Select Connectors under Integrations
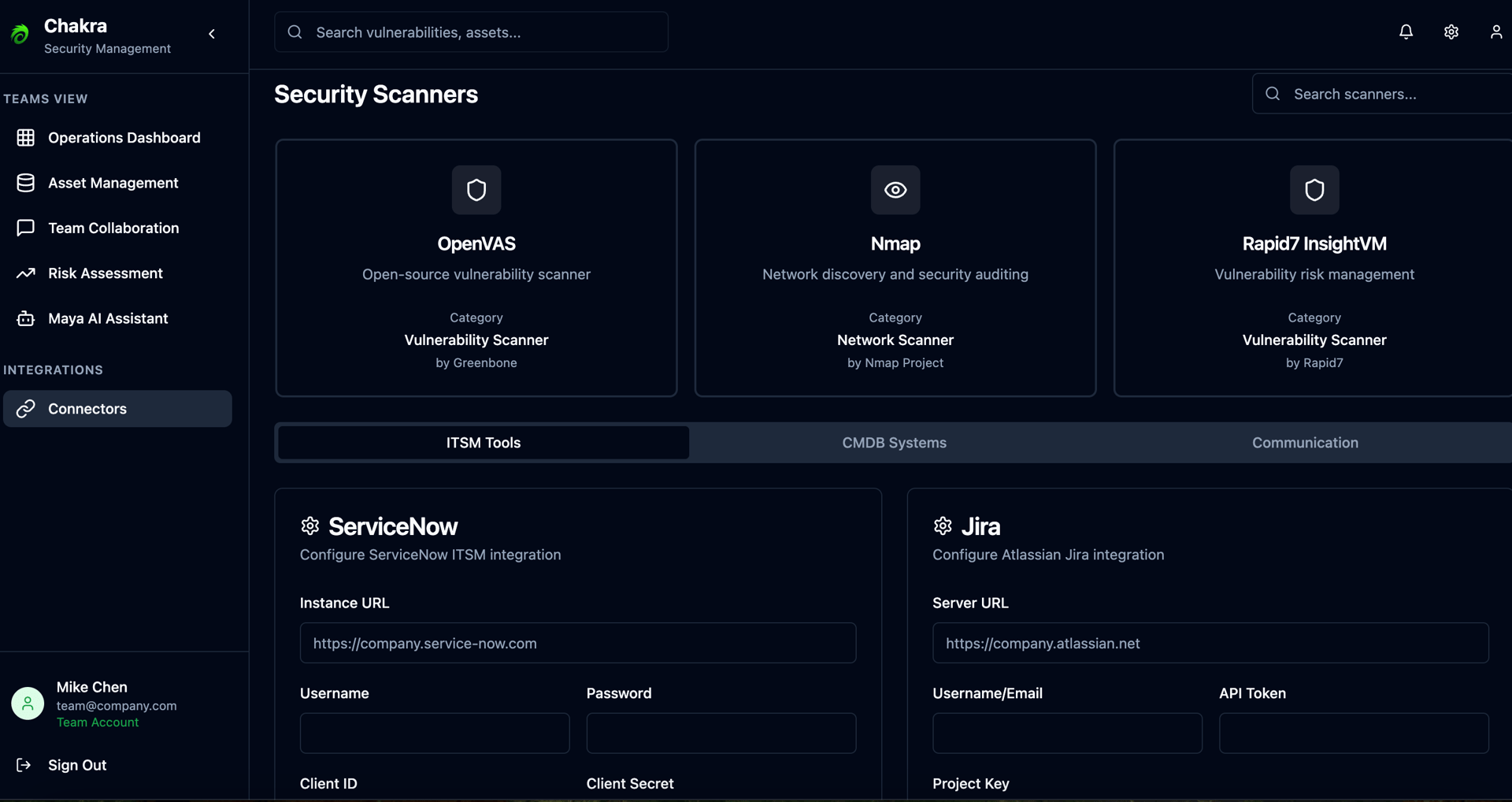Screen dimensions: 1512x802 pyautogui.click(x=117, y=409)
